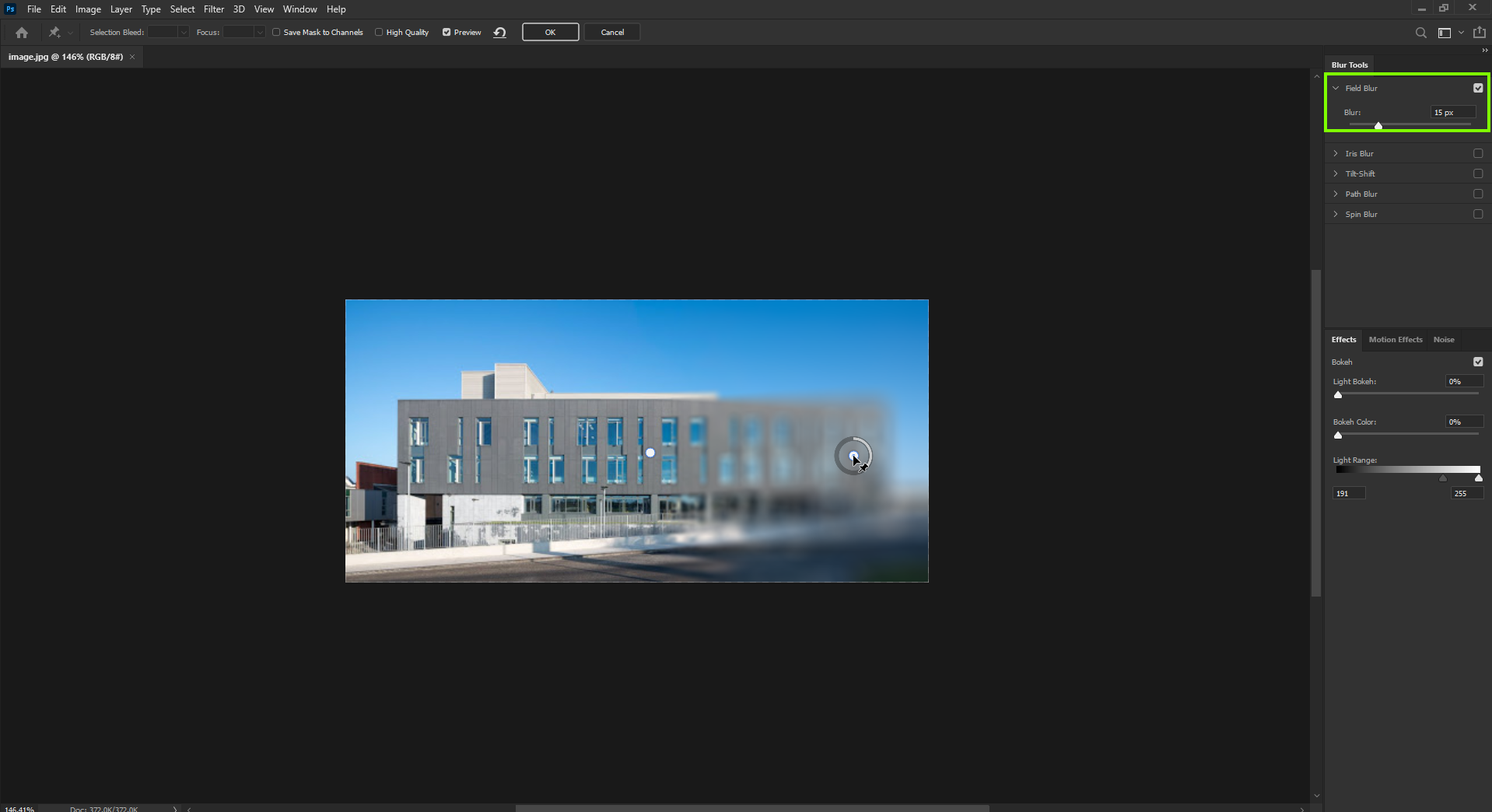
Task: Open the Filter menu
Action: (x=214, y=9)
